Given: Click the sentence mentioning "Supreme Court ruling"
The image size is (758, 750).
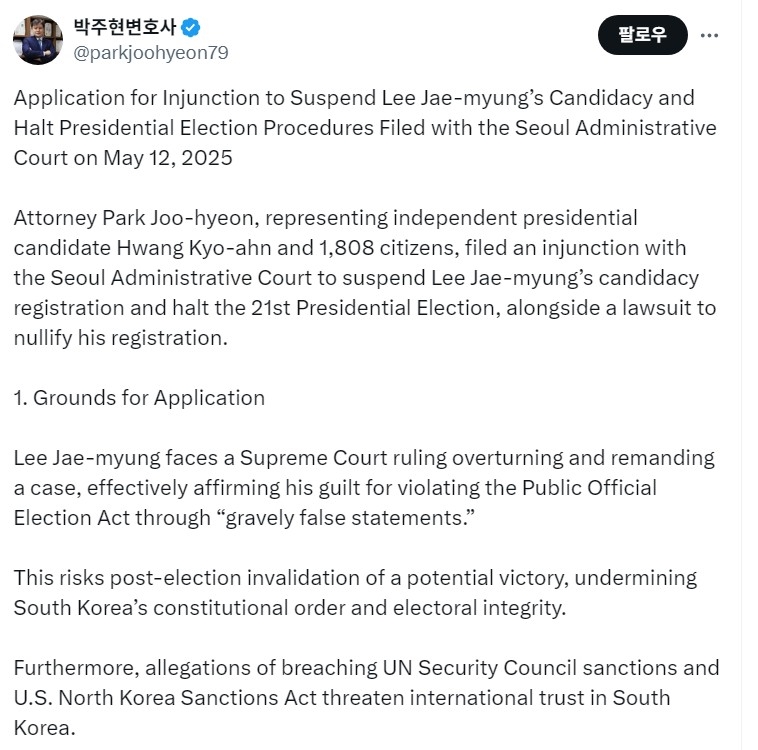Looking at the screenshot, I should click(x=364, y=487).
